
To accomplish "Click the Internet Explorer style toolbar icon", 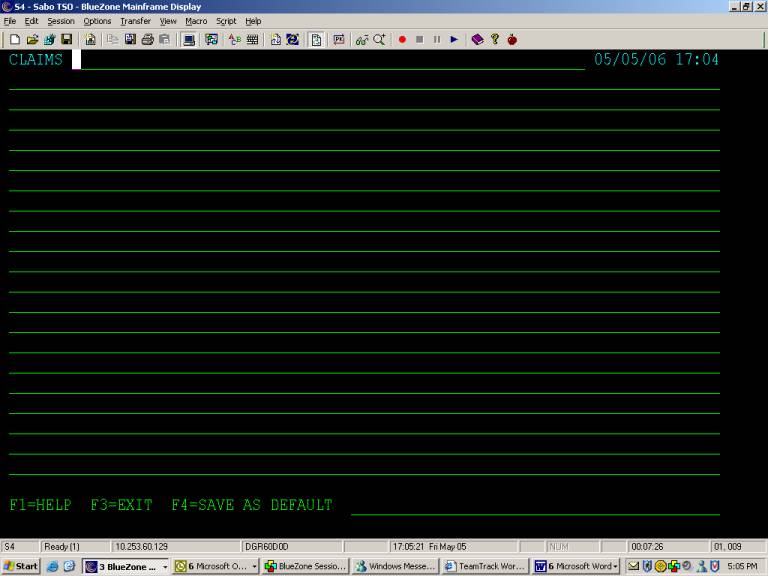I will (x=292, y=40).
